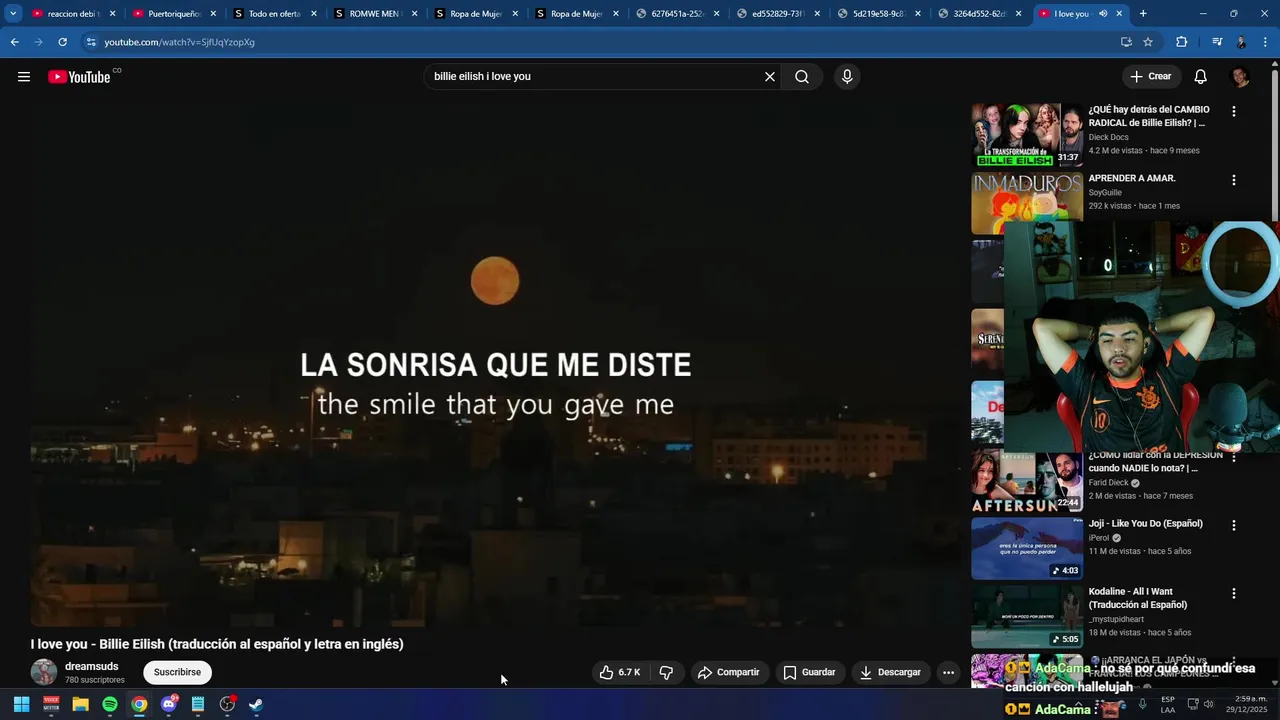Download the video with Descargar
Image resolution: width=1280 pixels, height=720 pixels.
point(890,672)
